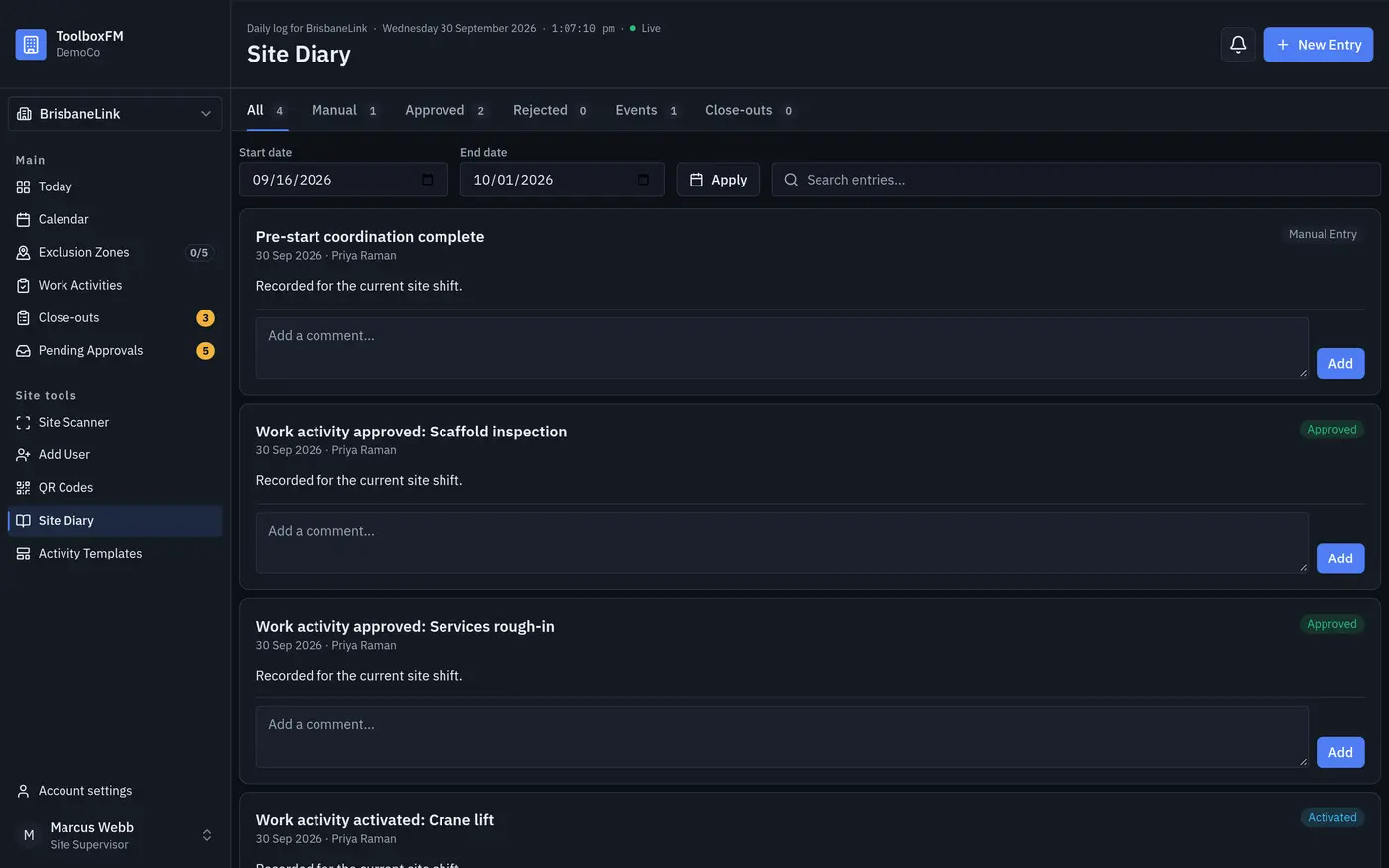Image resolution: width=1389 pixels, height=868 pixels.
Task: Switch to the Events tab
Action: [x=647, y=110]
